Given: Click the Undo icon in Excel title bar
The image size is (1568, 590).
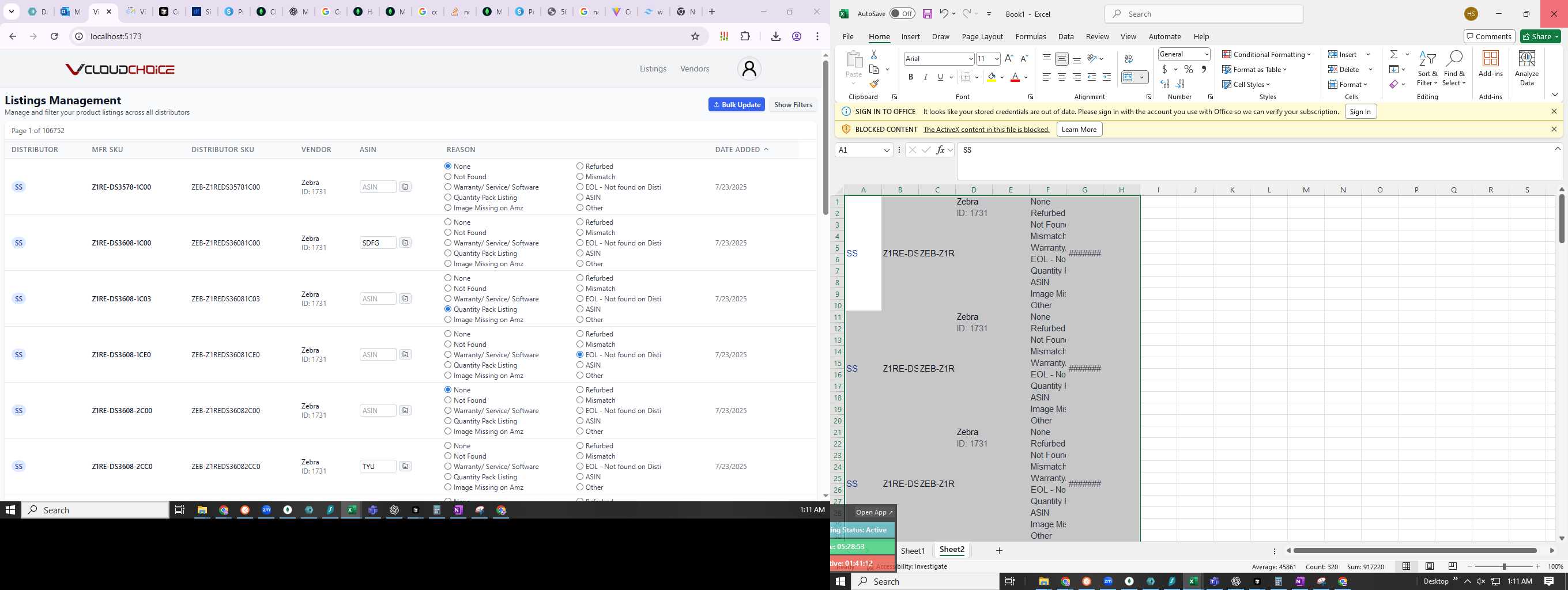Looking at the screenshot, I should (x=943, y=13).
